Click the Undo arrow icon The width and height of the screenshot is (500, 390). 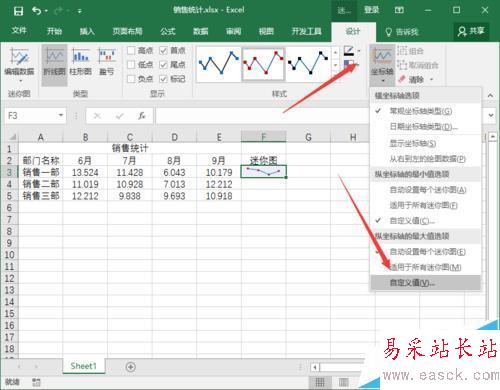coord(37,11)
